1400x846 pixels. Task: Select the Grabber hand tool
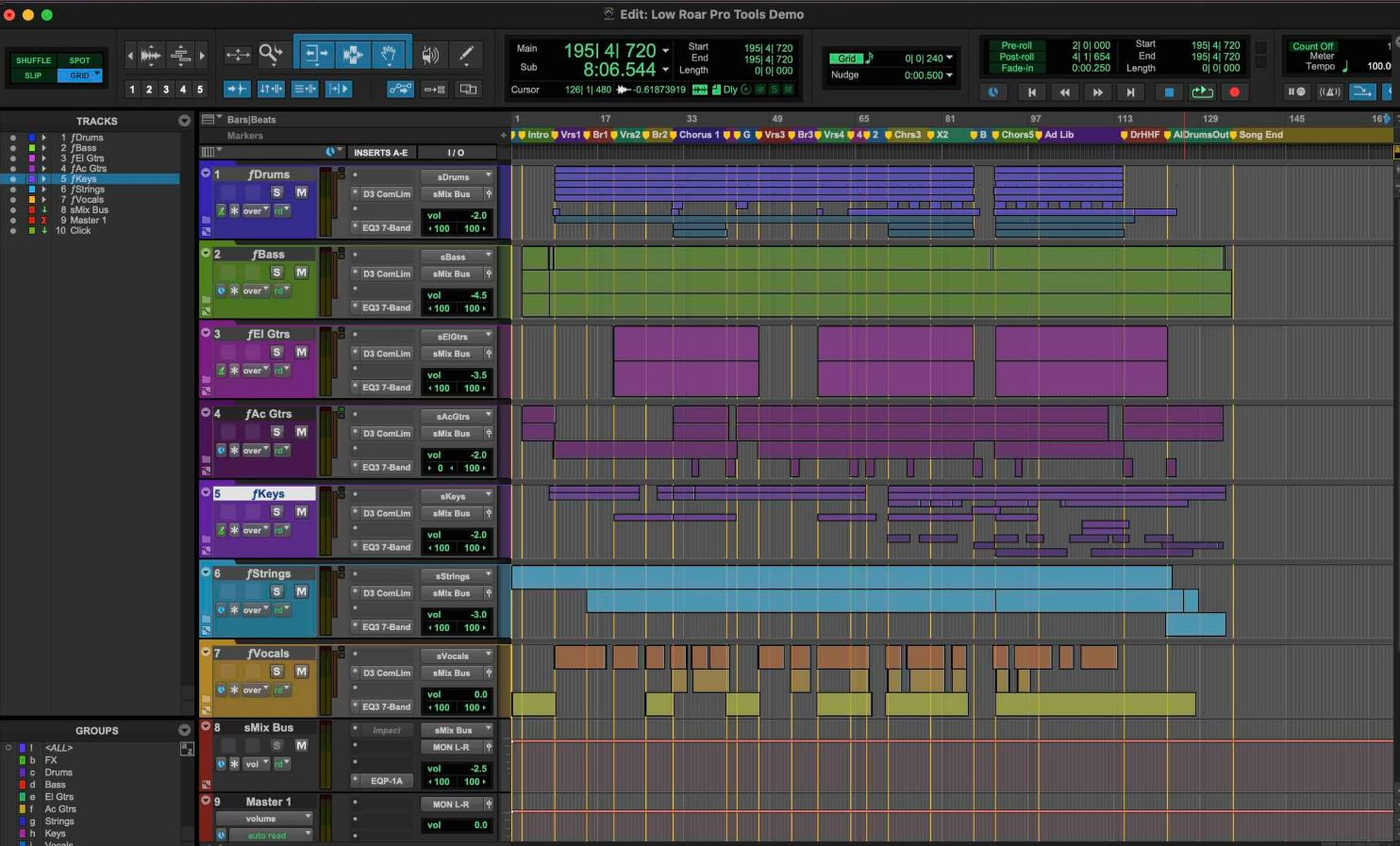(389, 54)
